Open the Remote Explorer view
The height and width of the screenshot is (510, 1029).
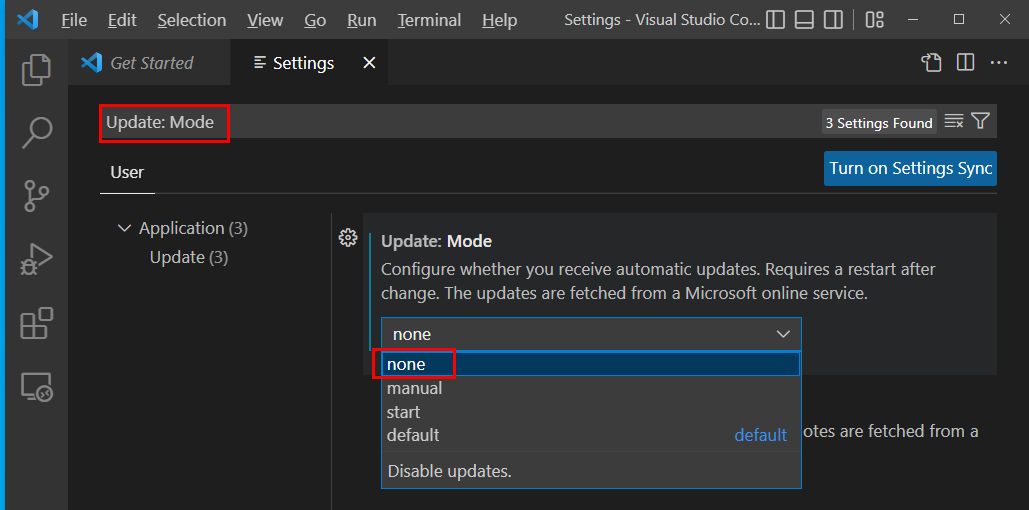click(37, 386)
